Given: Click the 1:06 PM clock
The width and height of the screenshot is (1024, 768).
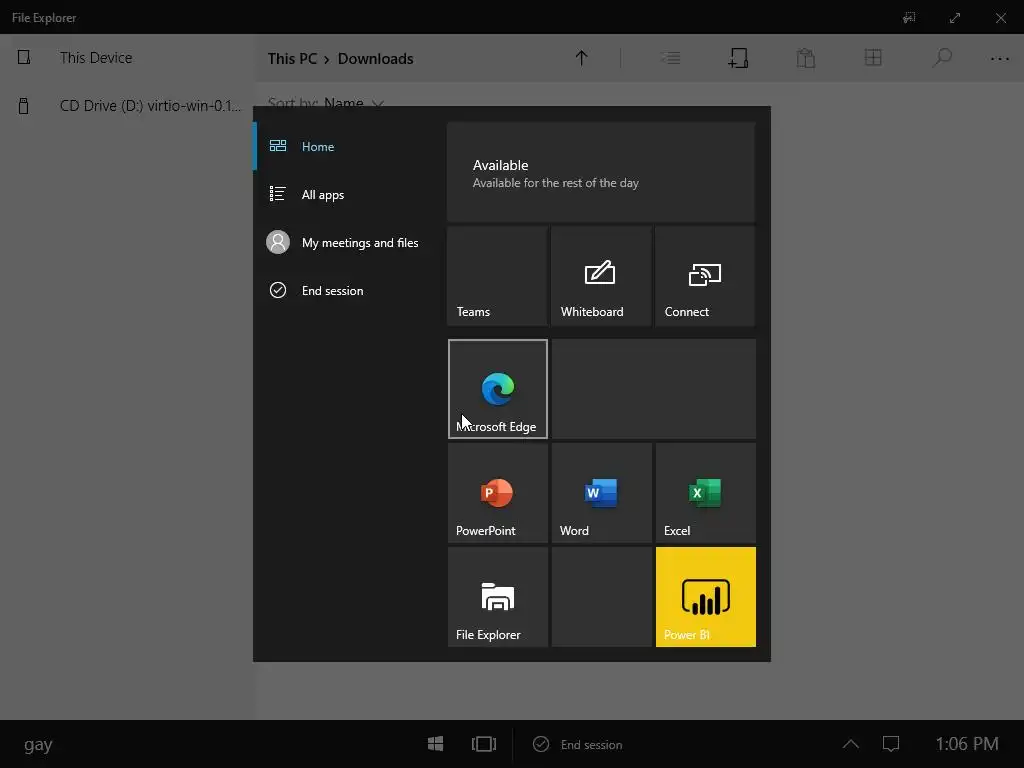Looking at the screenshot, I should click(967, 744).
